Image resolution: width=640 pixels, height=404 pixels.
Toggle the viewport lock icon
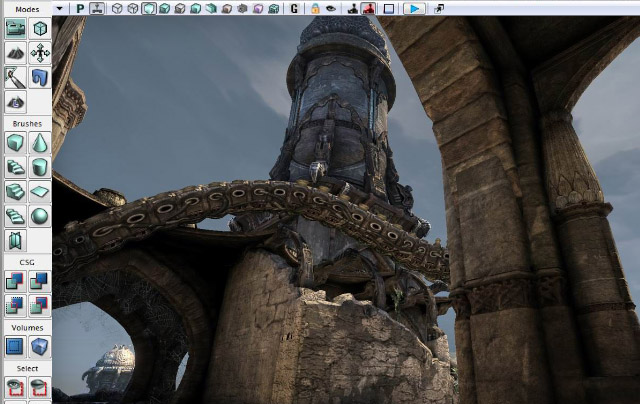(x=315, y=8)
